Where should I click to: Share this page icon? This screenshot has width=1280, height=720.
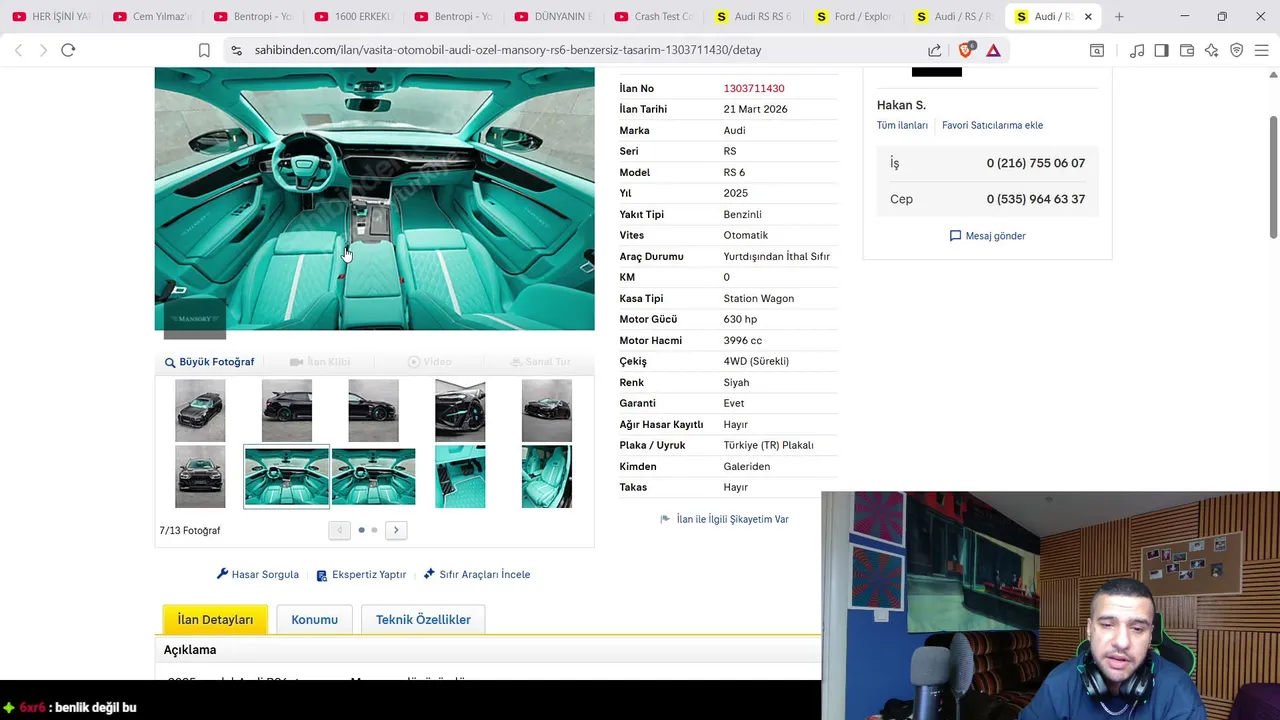click(934, 50)
